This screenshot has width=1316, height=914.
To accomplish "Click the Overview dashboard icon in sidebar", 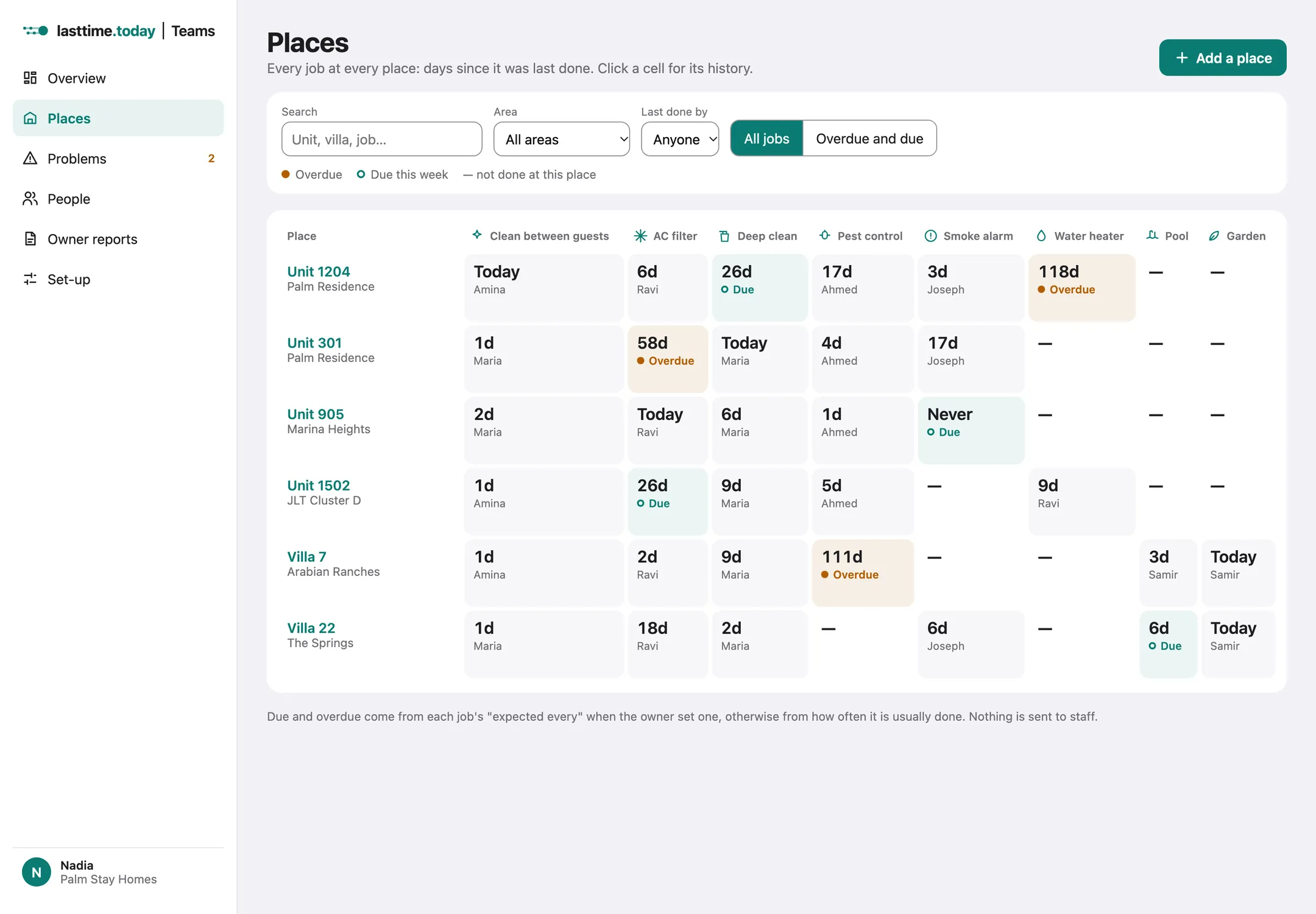I will tap(30, 78).
